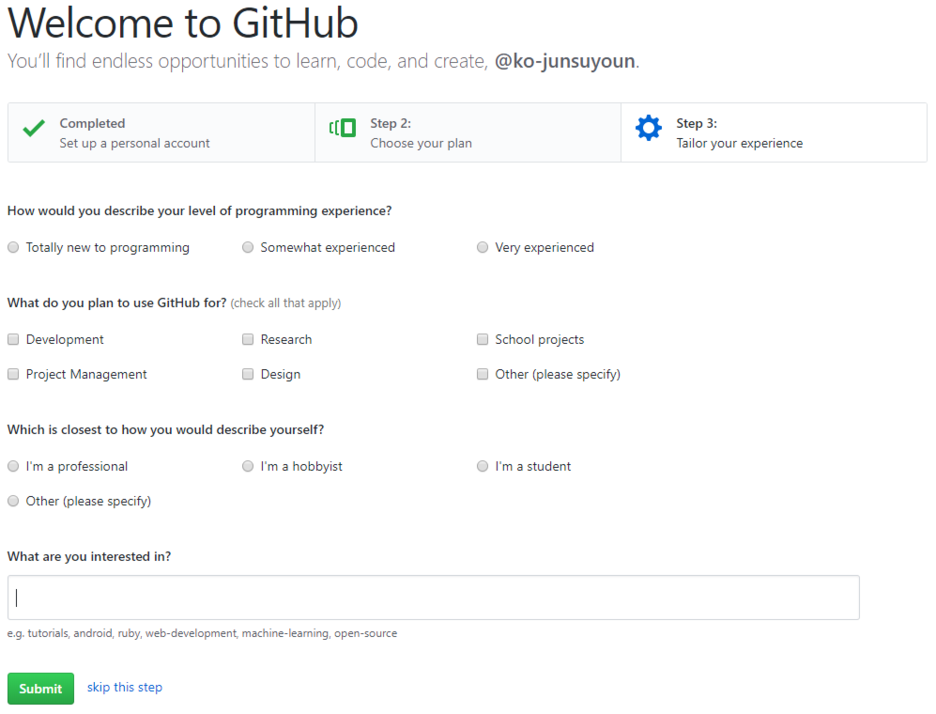
Task: Select "Somewhat experienced" experience level
Action: coord(247,247)
